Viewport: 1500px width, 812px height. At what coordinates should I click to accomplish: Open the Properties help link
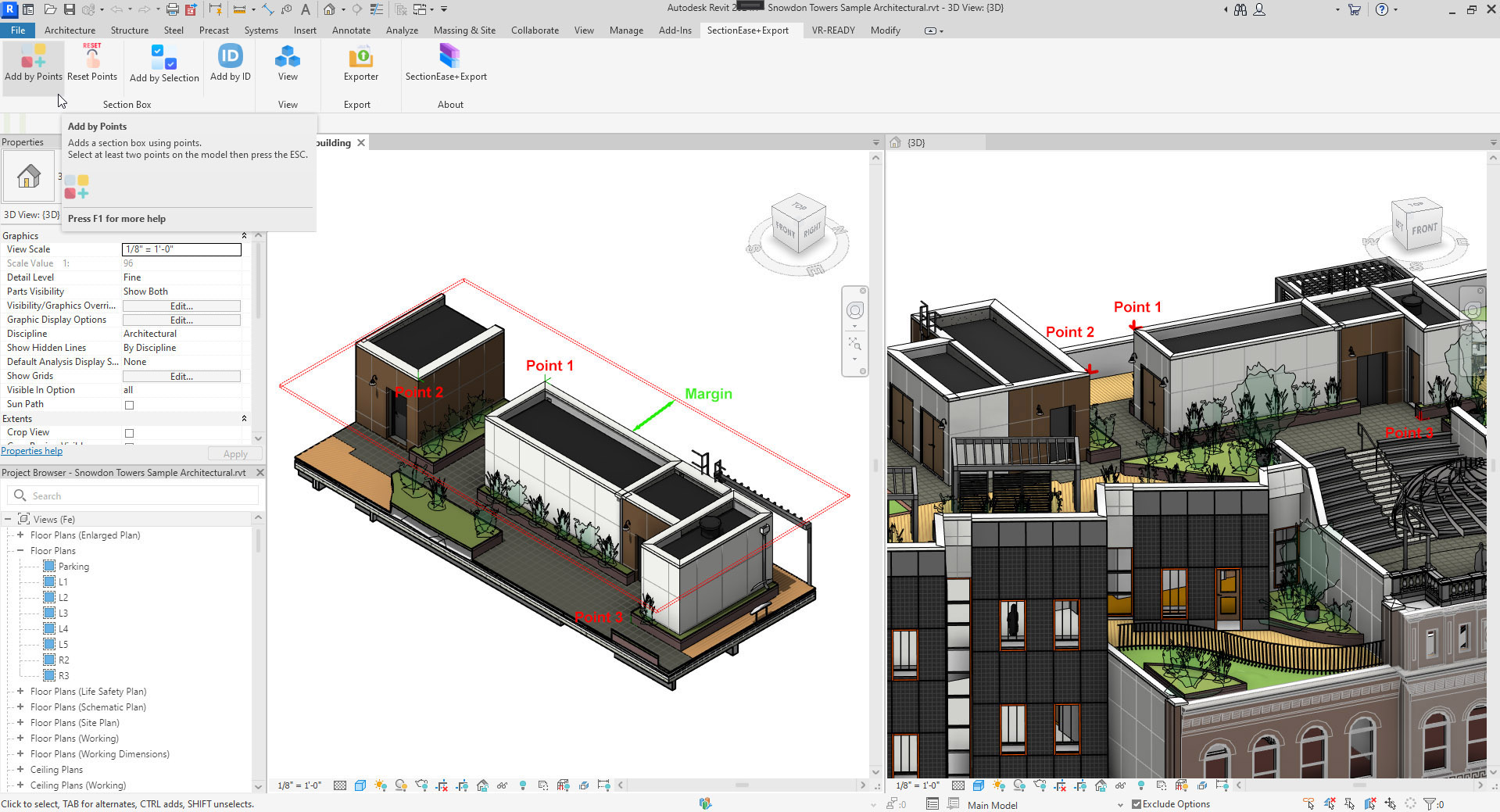coord(32,451)
